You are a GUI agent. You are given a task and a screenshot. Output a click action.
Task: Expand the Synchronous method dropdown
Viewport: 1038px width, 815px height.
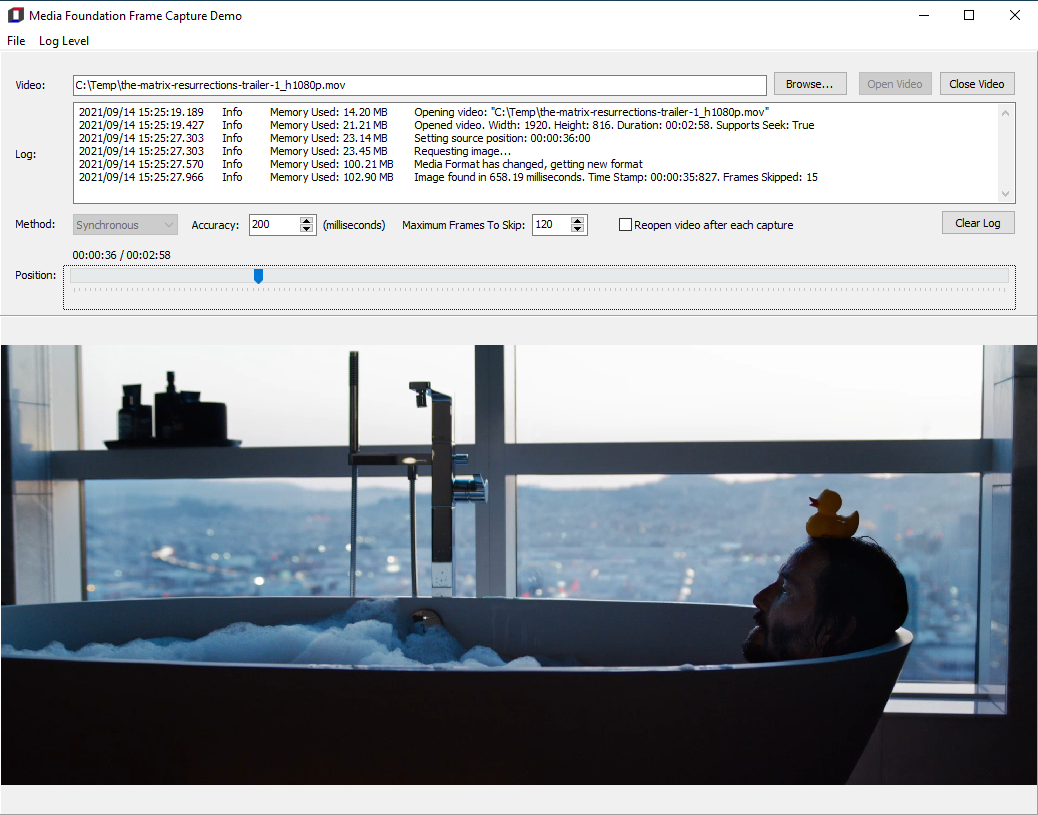125,225
